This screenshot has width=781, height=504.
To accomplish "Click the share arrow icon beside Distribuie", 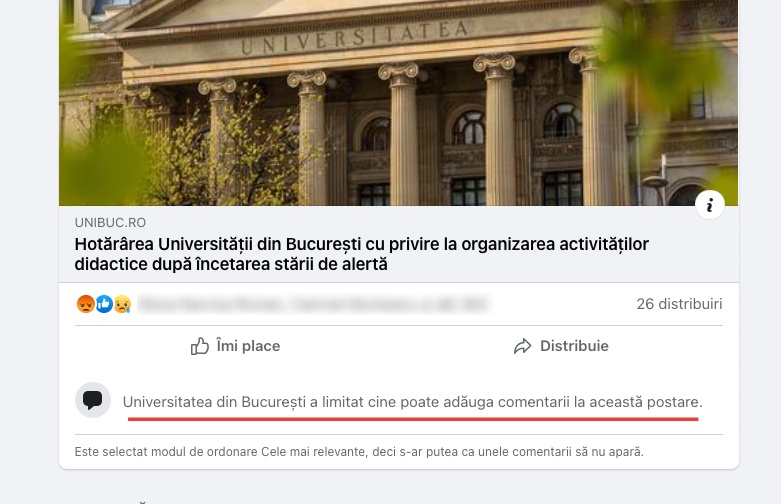I will click(522, 346).
